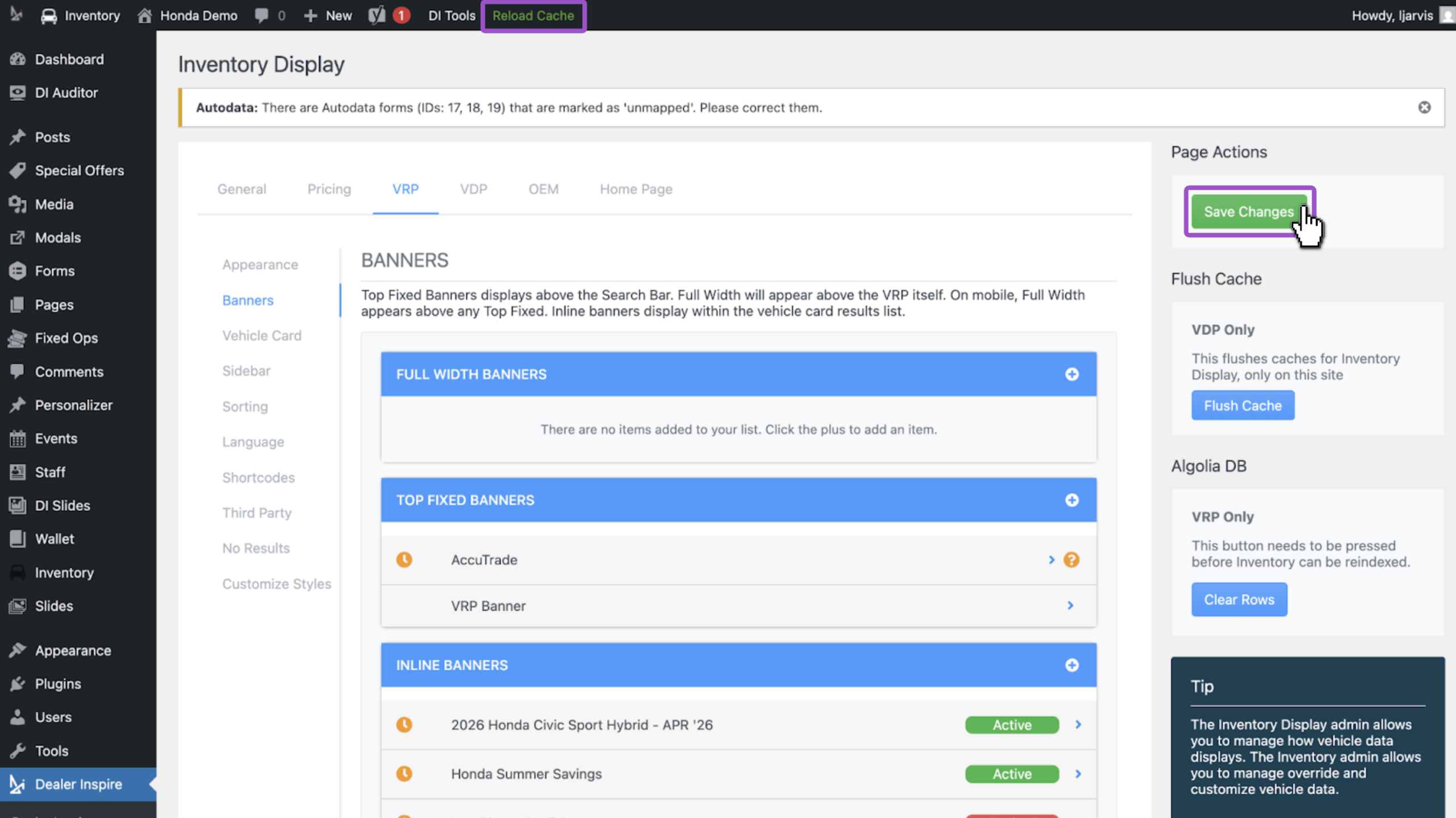Save Changes in Page Actions
This screenshot has height=818, width=1456.
(1248, 212)
